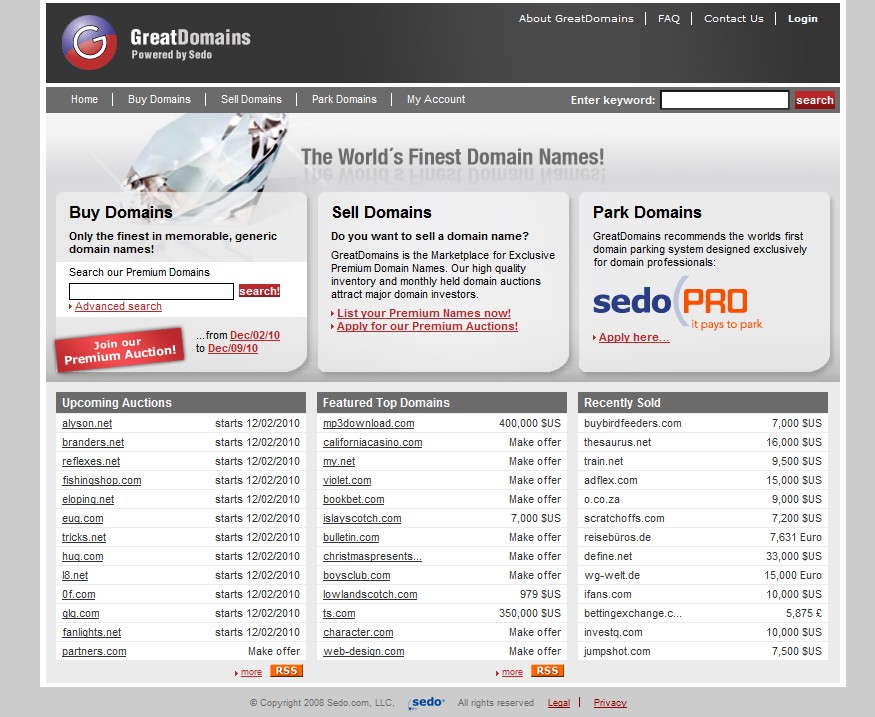Open the violet.com listing
This screenshot has height=717, width=875.
coord(347,480)
